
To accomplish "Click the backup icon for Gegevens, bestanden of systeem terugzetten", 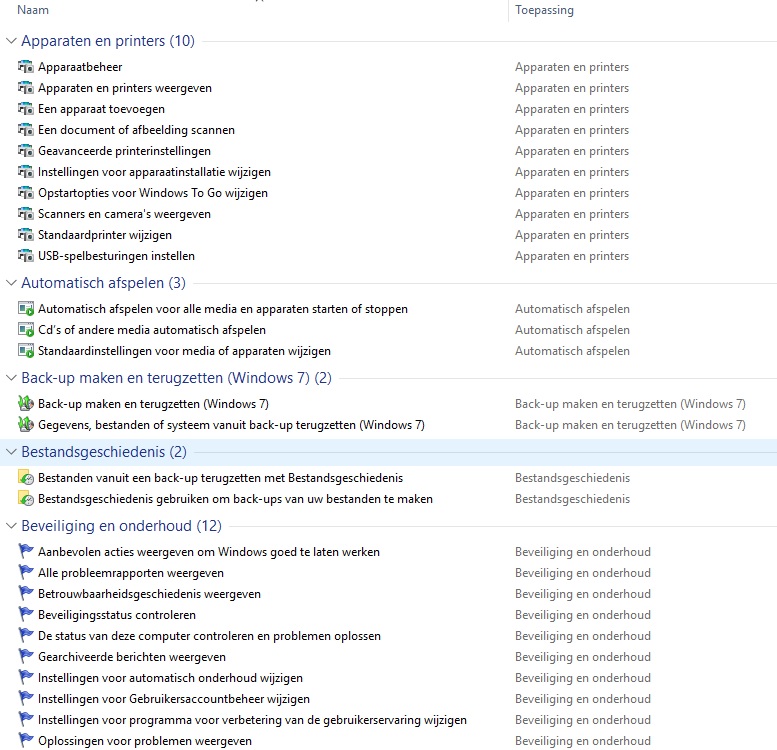I will [26, 425].
